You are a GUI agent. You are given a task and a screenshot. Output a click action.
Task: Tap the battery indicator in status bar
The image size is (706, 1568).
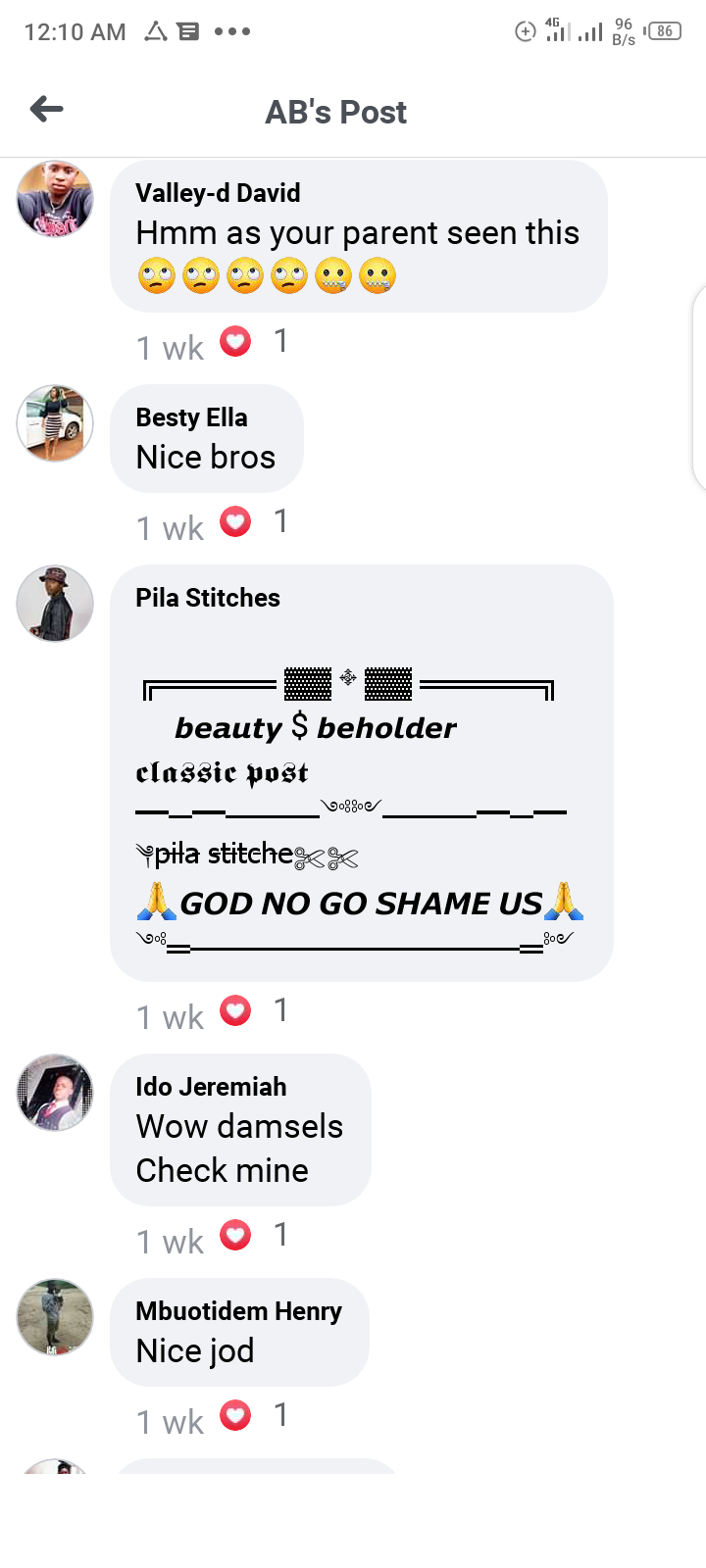click(664, 31)
